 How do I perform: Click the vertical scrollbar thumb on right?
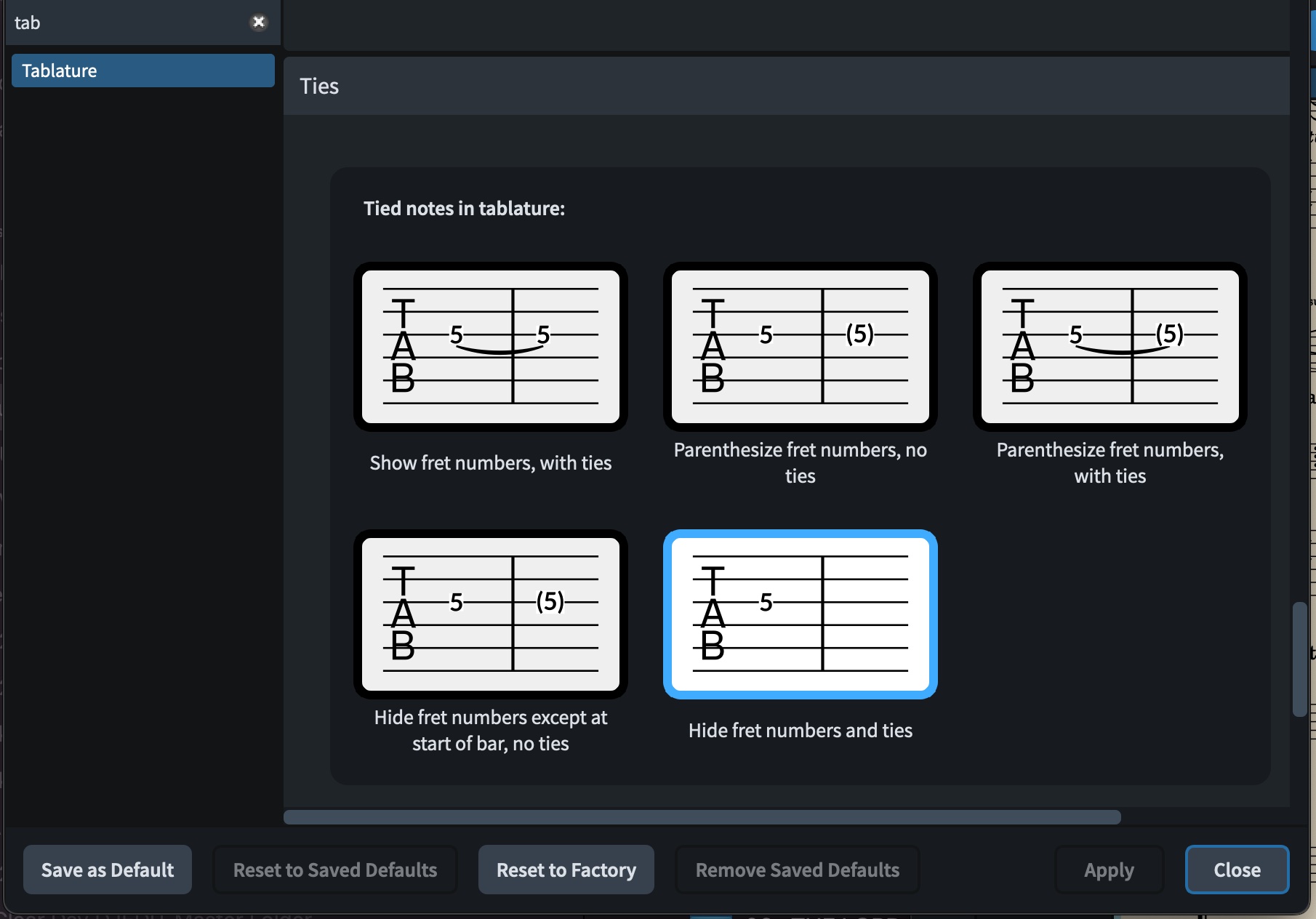[1300, 659]
